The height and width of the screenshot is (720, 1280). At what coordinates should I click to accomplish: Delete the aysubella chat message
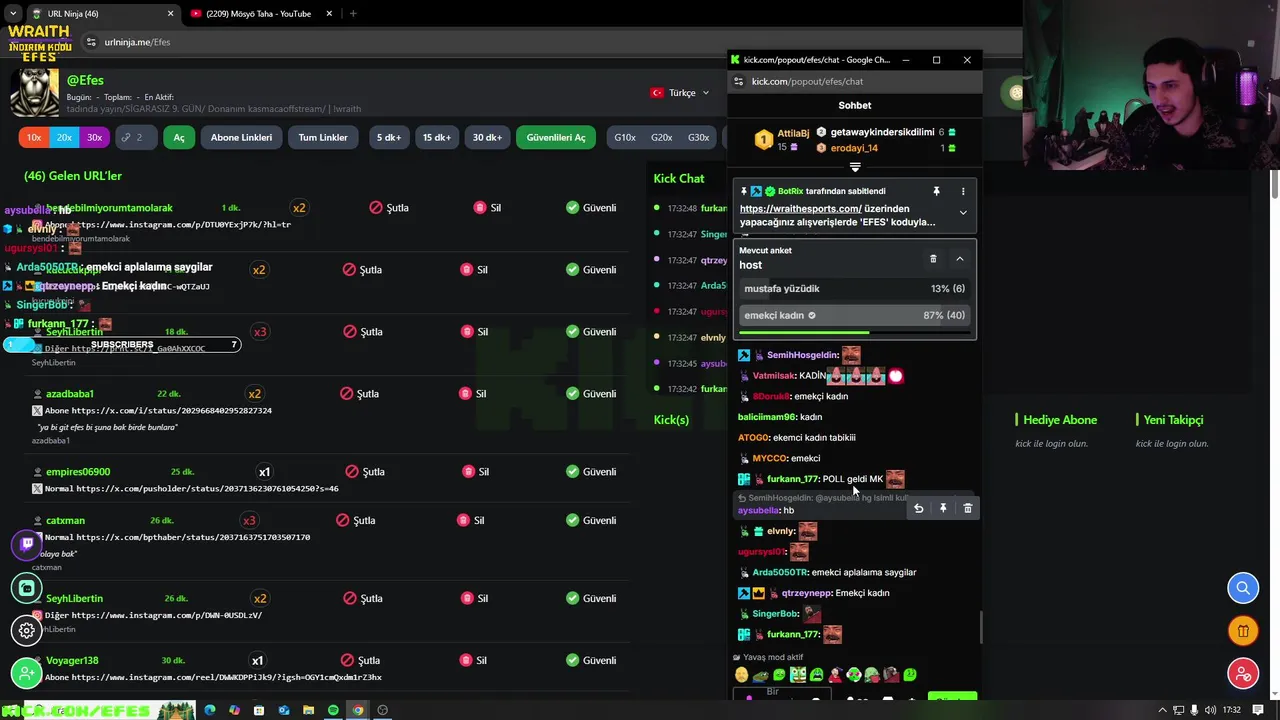click(x=967, y=508)
